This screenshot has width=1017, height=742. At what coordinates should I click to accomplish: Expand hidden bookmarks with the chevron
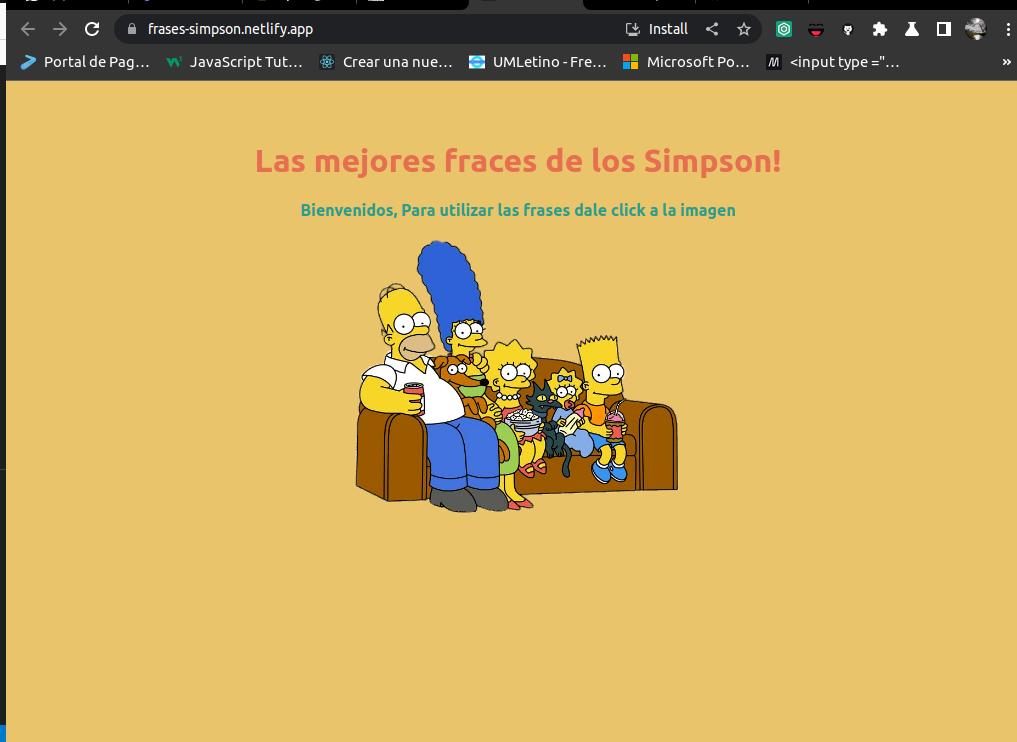coord(1006,62)
